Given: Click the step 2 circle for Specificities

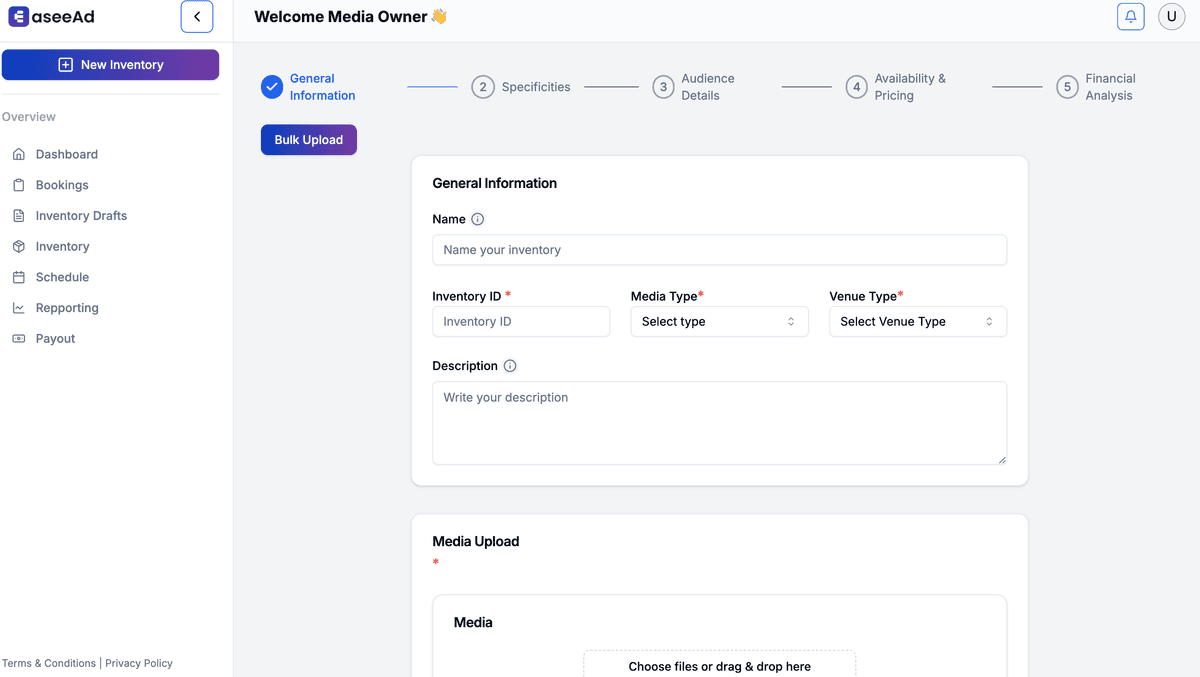Looking at the screenshot, I should pos(483,87).
